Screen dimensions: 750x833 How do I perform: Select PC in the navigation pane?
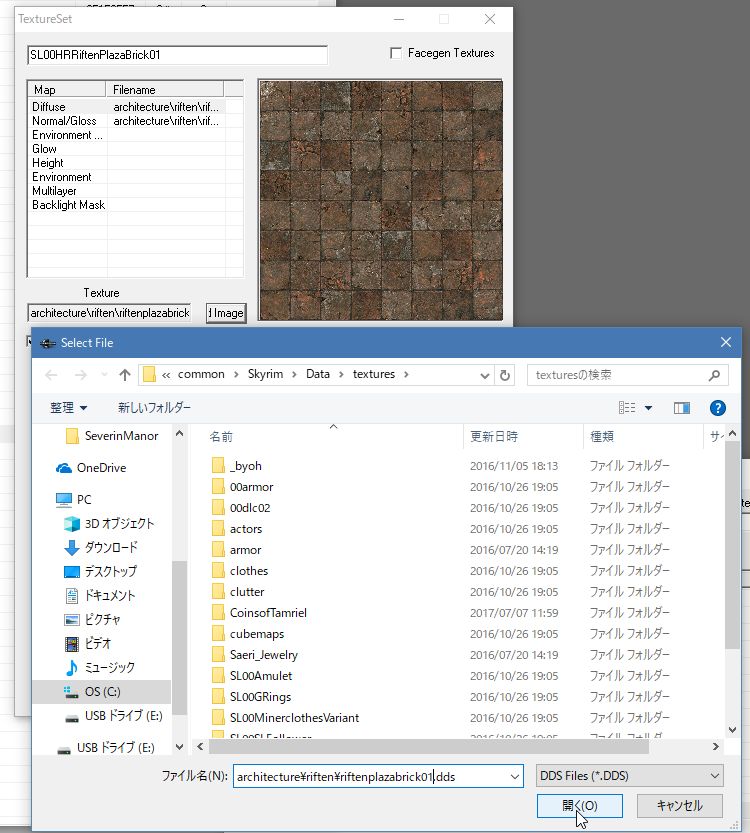(74, 499)
